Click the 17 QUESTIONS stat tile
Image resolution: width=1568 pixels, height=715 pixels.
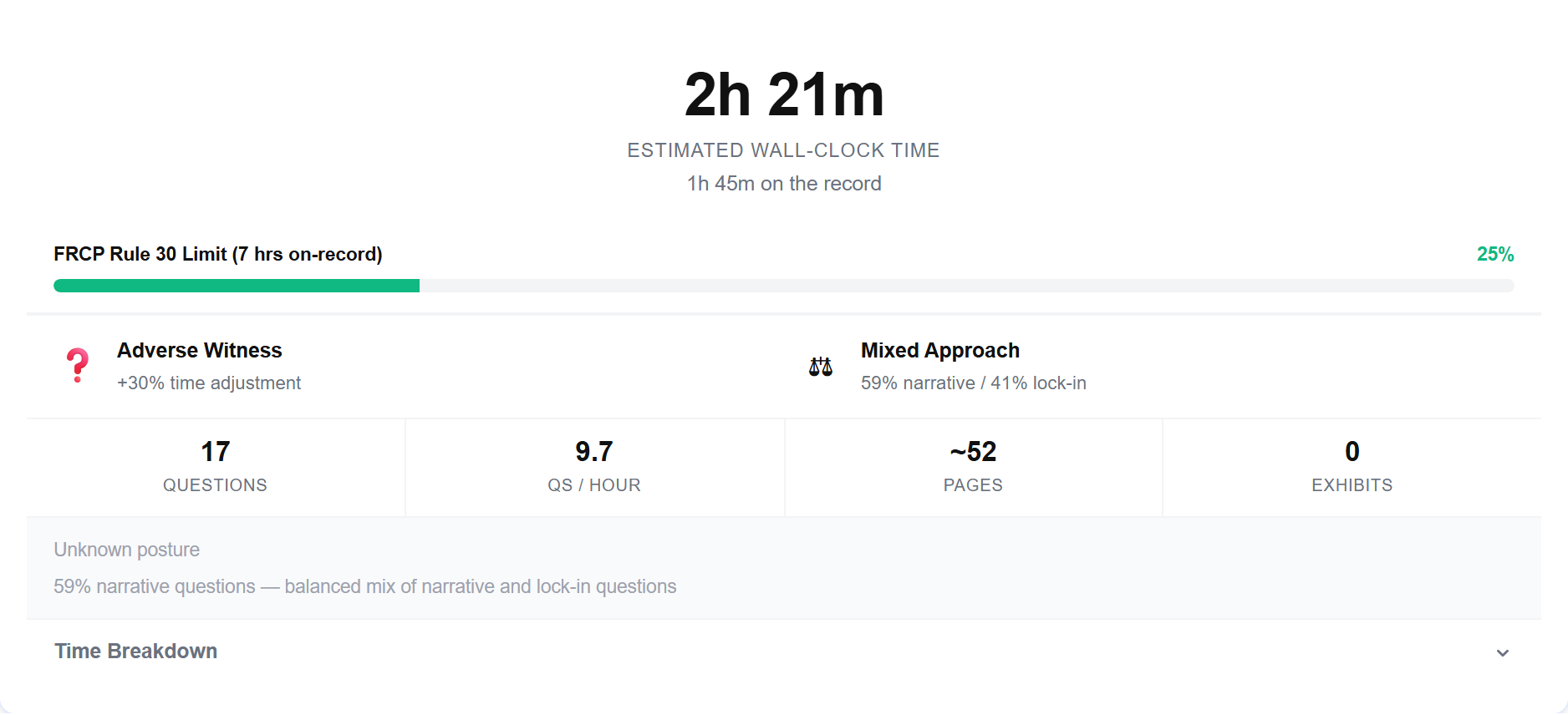(215, 465)
